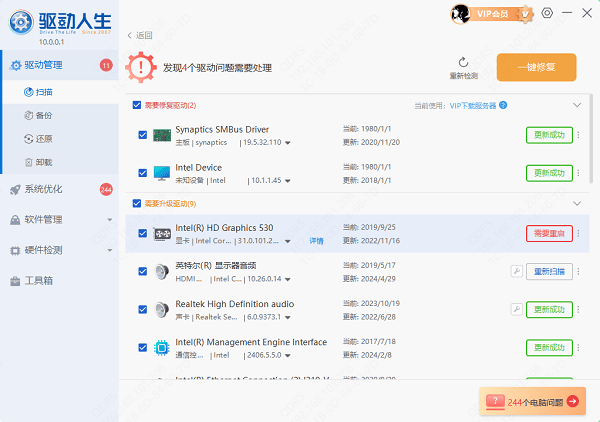Click the VIP下载服务器 link
The image size is (600, 422).
click(x=473, y=106)
